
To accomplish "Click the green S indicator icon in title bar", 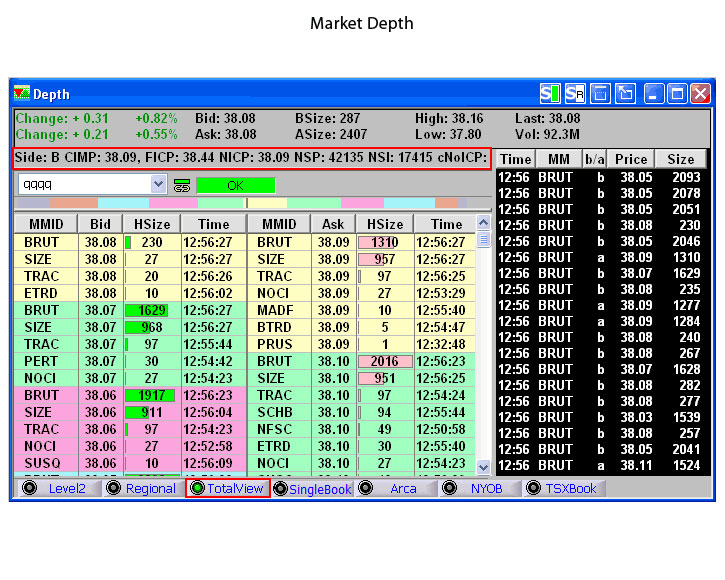I will click(x=549, y=94).
